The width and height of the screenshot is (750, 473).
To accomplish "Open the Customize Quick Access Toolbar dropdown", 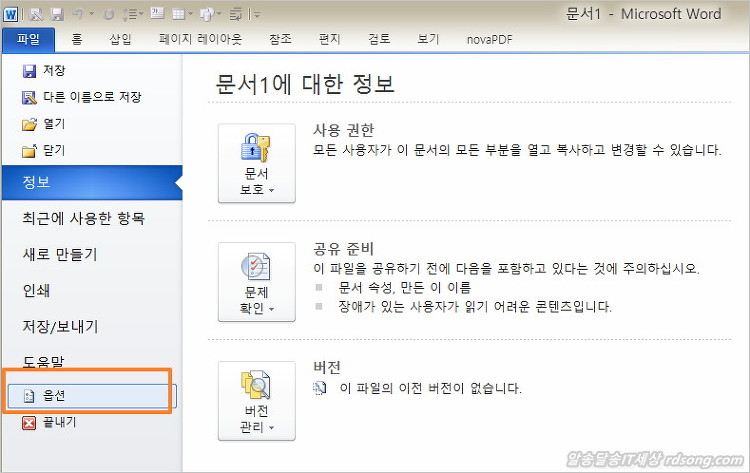I will pos(256,15).
